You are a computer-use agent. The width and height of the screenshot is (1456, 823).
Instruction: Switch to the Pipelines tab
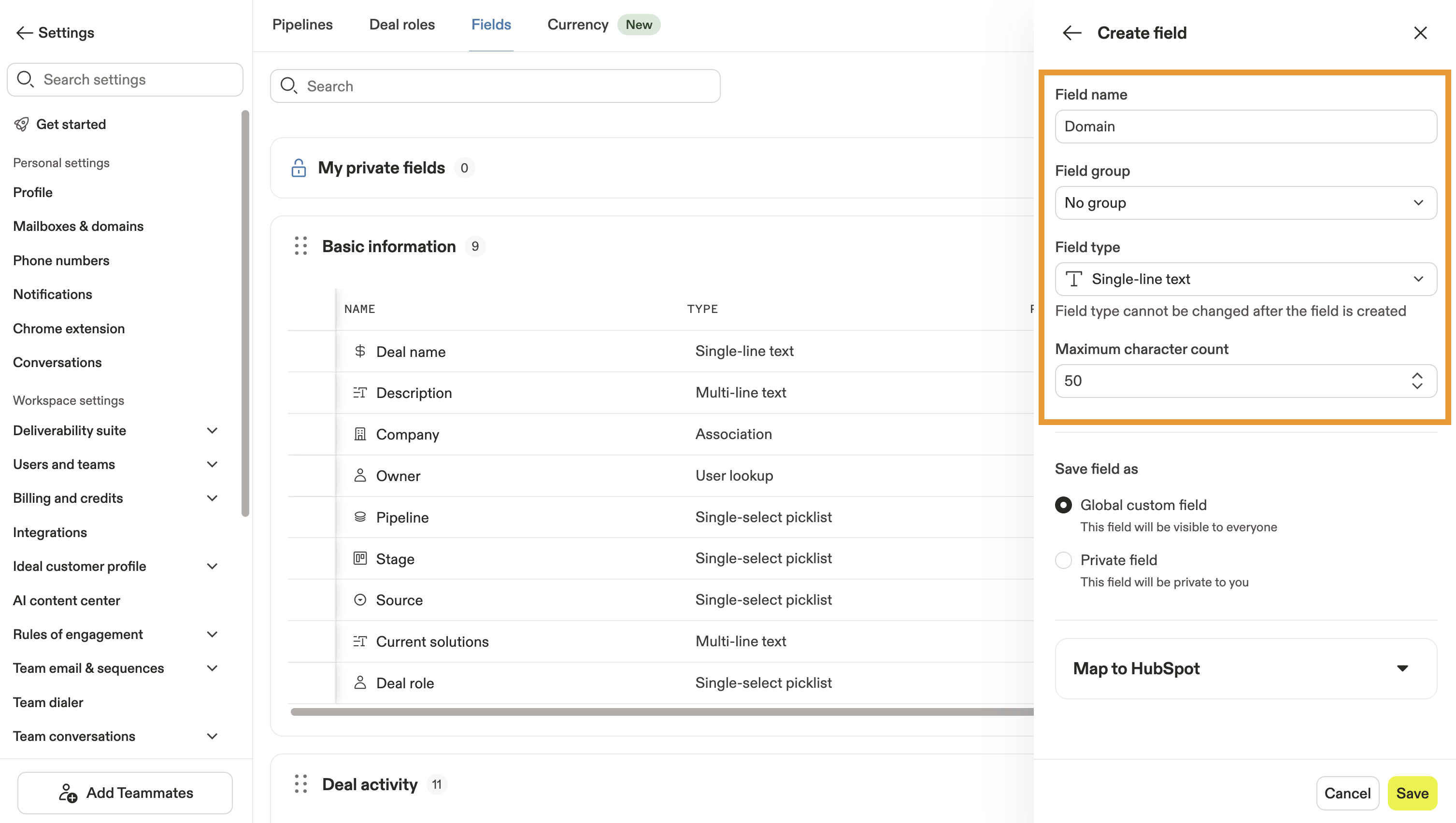pyautogui.click(x=302, y=25)
